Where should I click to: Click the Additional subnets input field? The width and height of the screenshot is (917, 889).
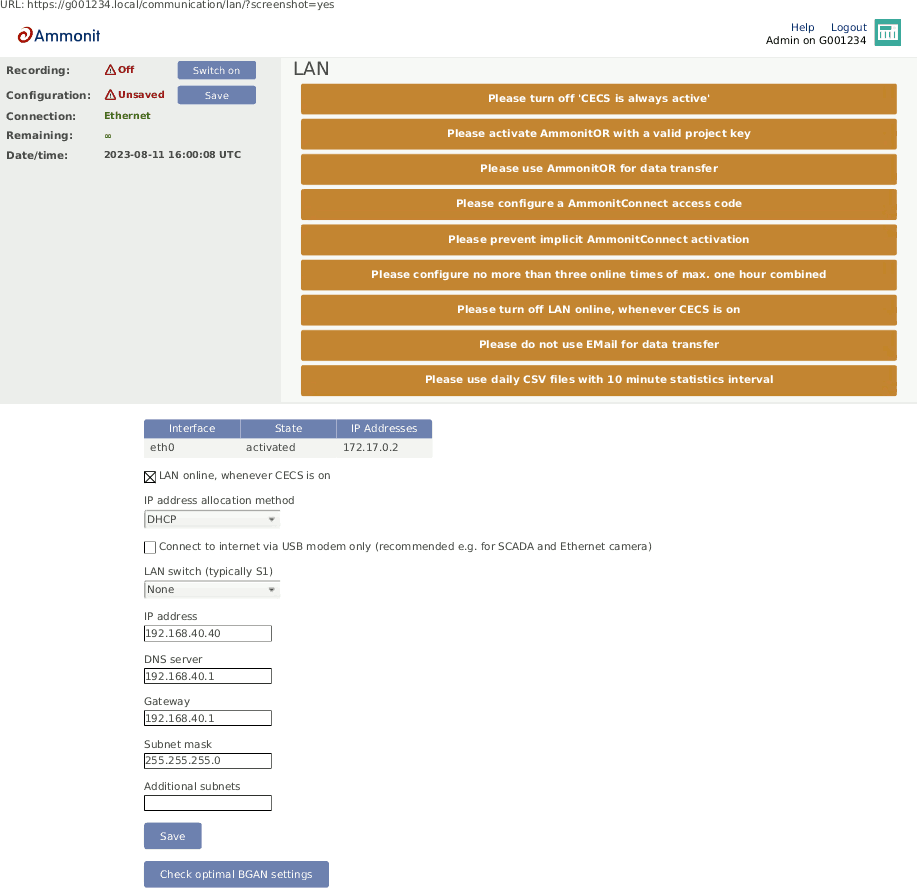coord(207,803)
